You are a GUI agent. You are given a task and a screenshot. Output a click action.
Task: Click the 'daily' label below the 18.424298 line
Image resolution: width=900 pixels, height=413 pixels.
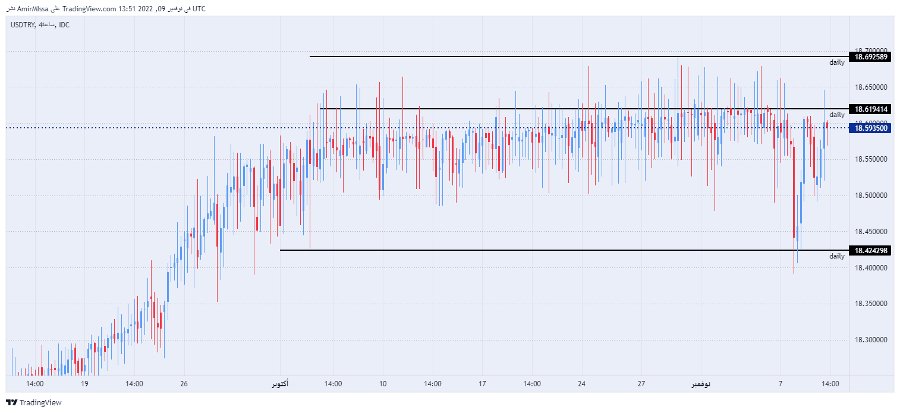[x=837, y=256]
